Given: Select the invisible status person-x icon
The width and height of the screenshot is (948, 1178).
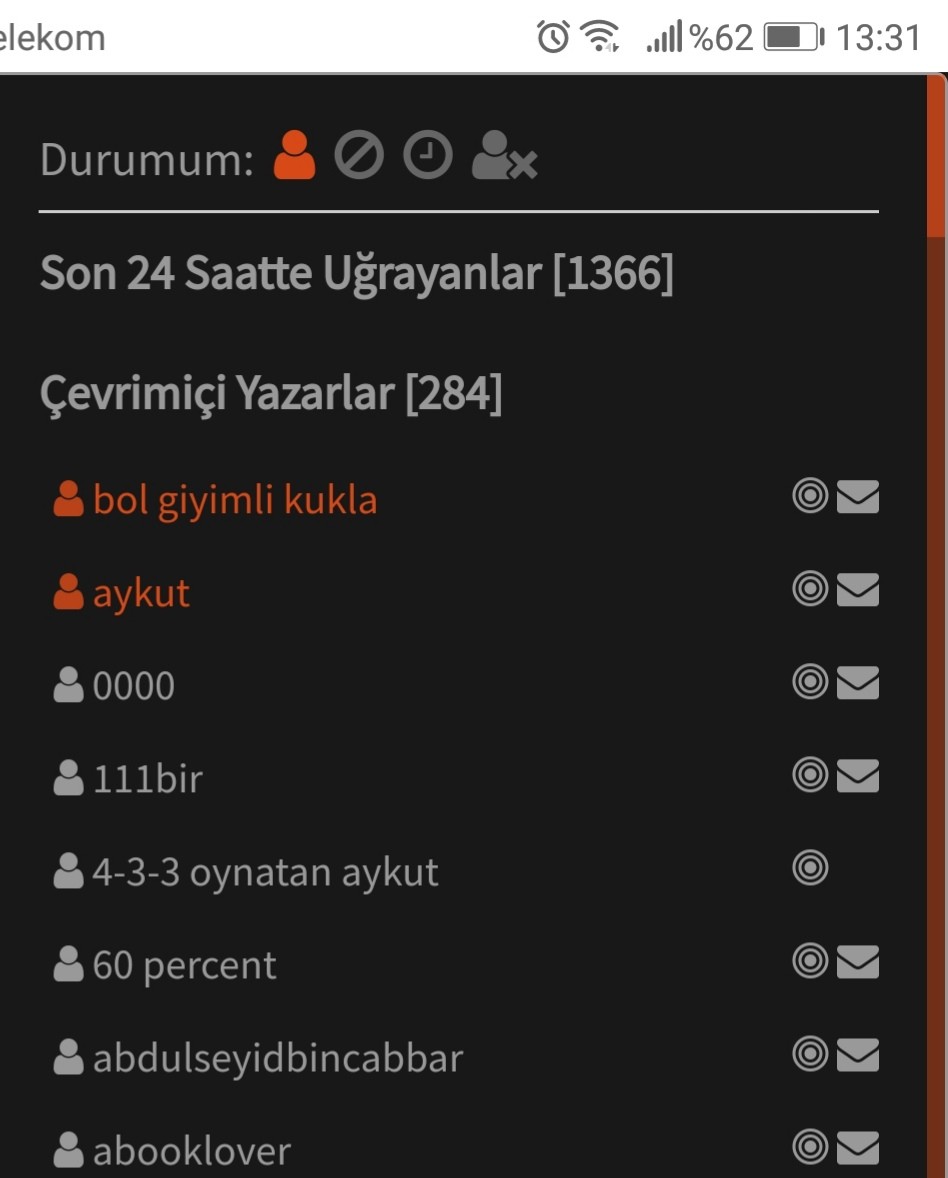Looking at the screenshot, I should tap(504, 156).
